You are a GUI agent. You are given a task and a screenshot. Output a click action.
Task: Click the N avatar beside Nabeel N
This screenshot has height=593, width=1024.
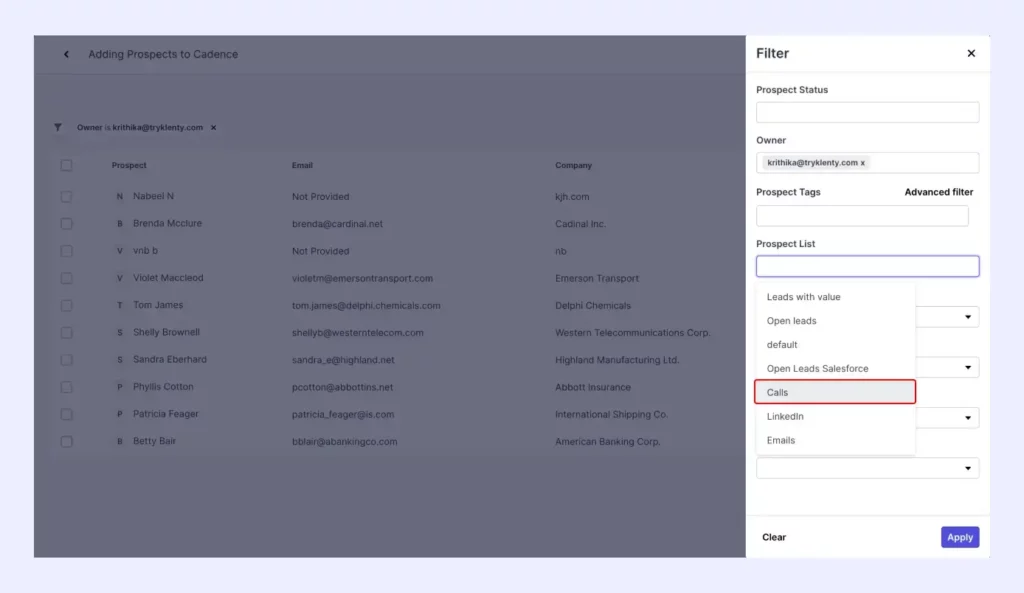120,197
